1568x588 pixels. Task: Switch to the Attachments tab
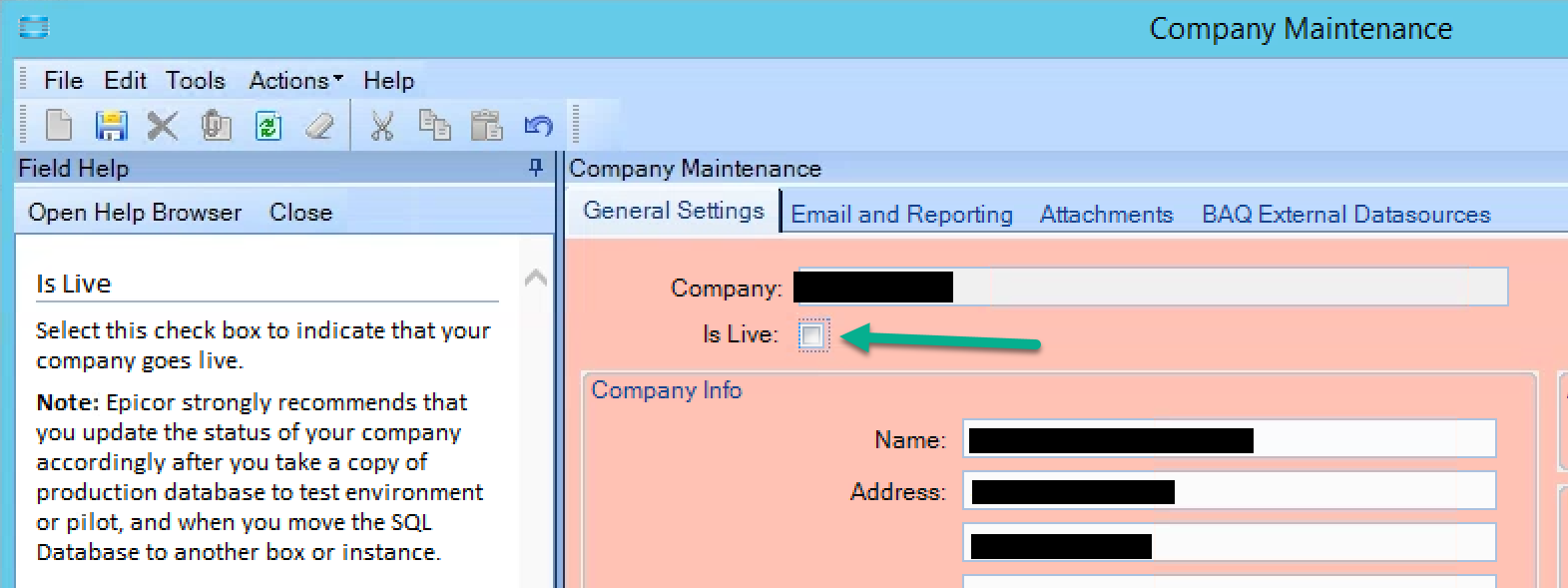[x=1106, y=215]
